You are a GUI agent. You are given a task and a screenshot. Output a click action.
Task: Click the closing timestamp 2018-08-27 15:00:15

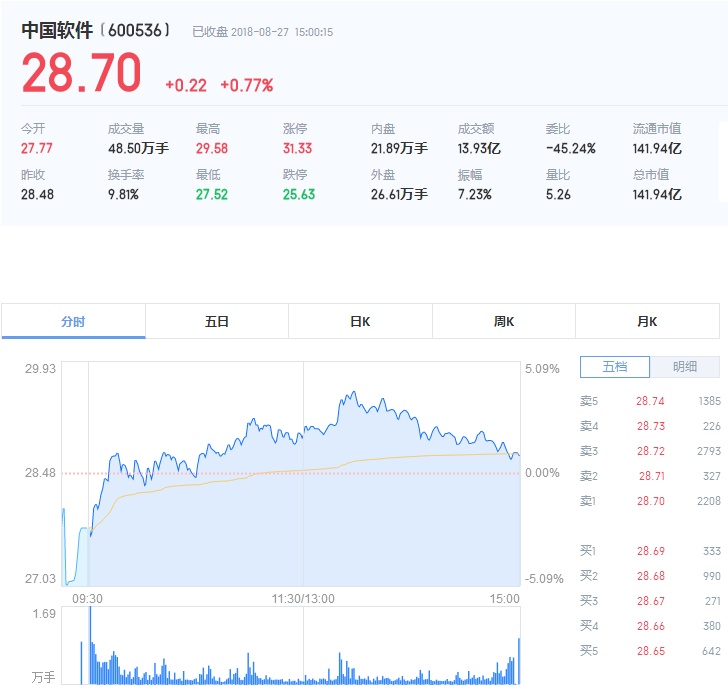pos(282,32)
